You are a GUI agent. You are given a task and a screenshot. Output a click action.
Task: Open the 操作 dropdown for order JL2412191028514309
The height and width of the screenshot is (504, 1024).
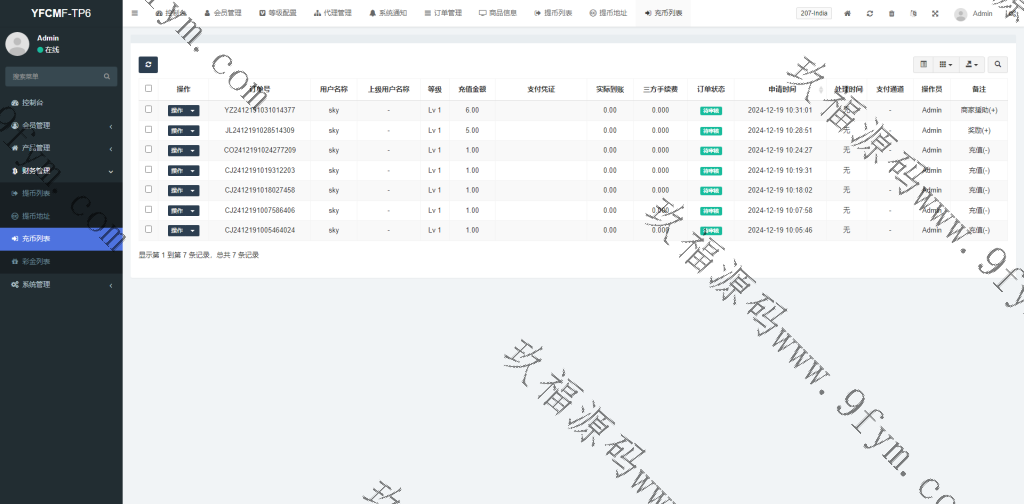point(183,130)
